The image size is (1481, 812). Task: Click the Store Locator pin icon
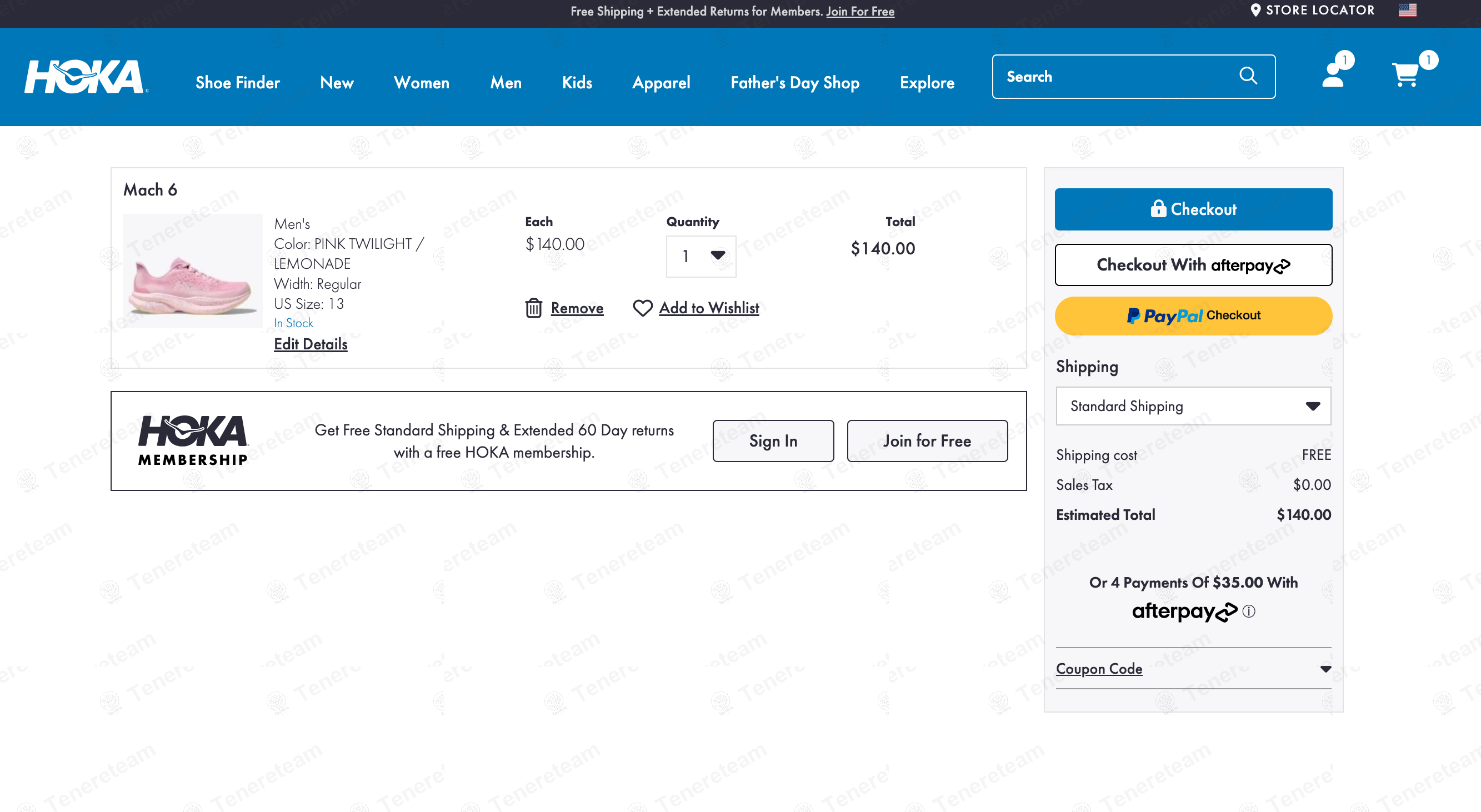coord(1255,11)
